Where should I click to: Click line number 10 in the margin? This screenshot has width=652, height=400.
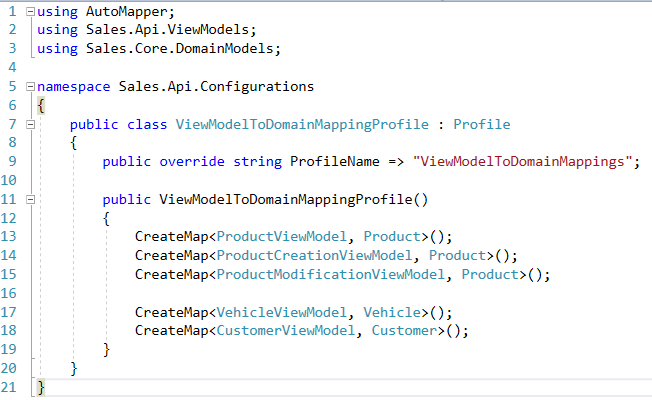(9, 180)
